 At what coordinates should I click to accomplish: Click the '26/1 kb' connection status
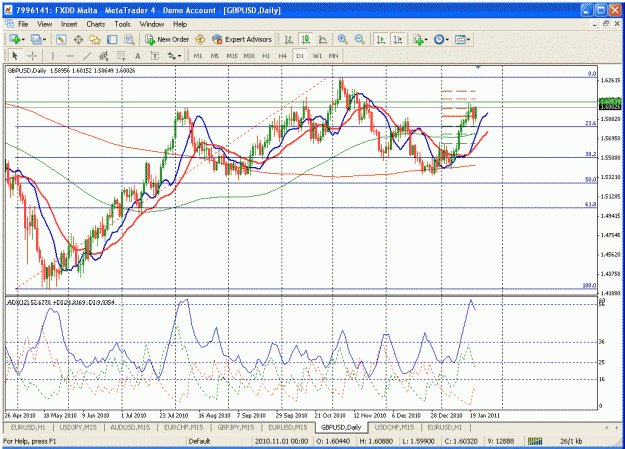point(570,441)
